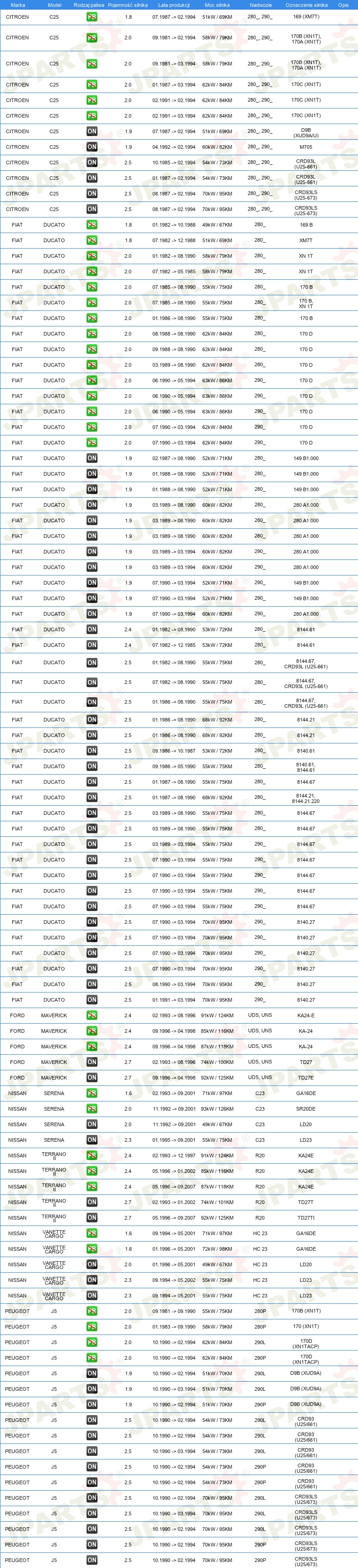Click ON icon in NISSAN TERRANO II TD27T row
The image size is (358, 1568).
click(x=91, y=1203)
